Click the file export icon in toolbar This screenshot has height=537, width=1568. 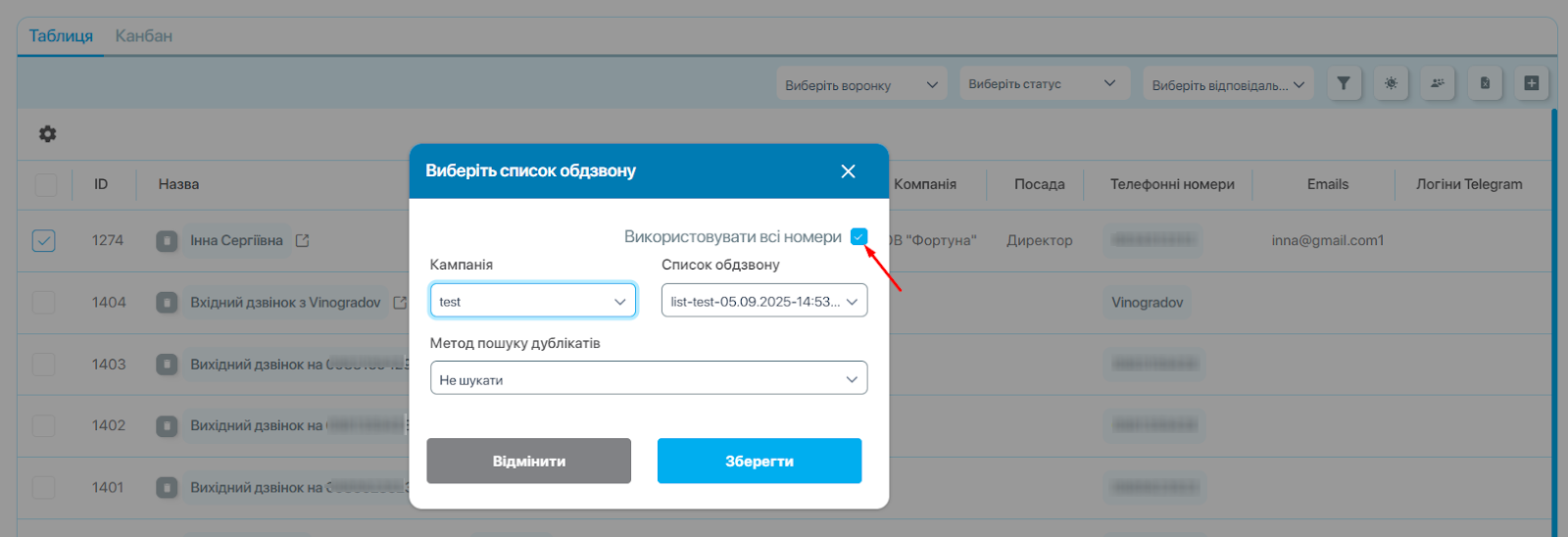[1485, 83]
